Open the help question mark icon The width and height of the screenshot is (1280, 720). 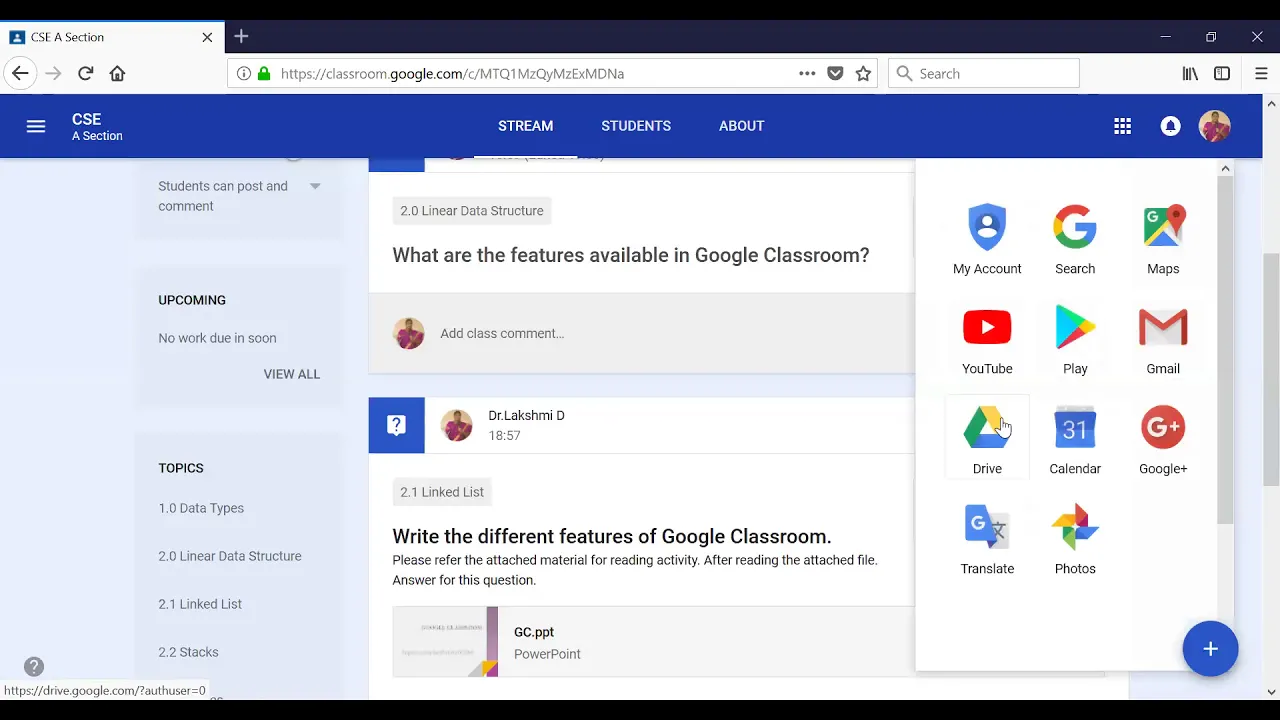coord(34,667)
